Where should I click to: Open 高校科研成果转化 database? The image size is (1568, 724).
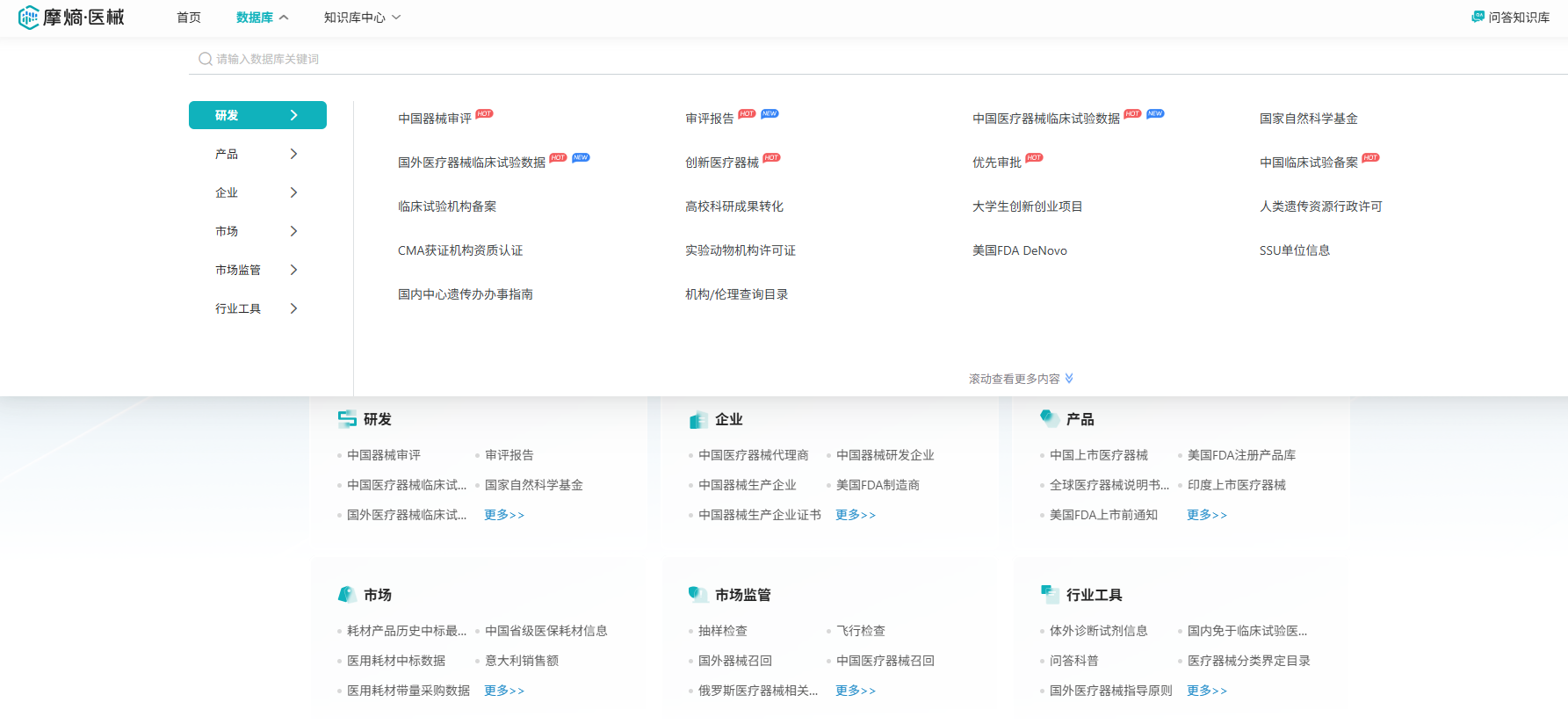pyautogui.click(x=734, y=206)
